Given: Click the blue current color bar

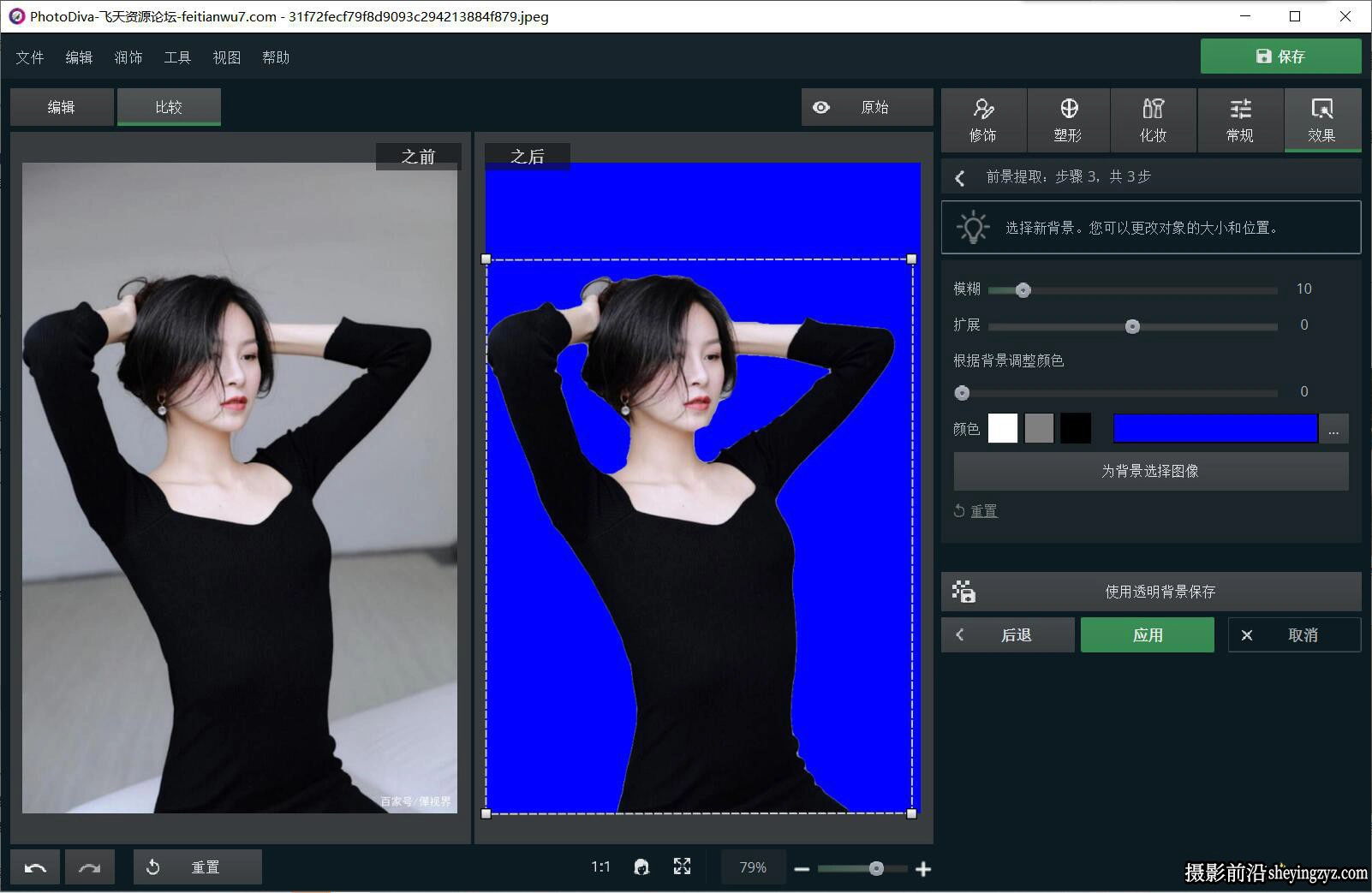Looking at the screenshot, I should click(x=1215, y=428).
